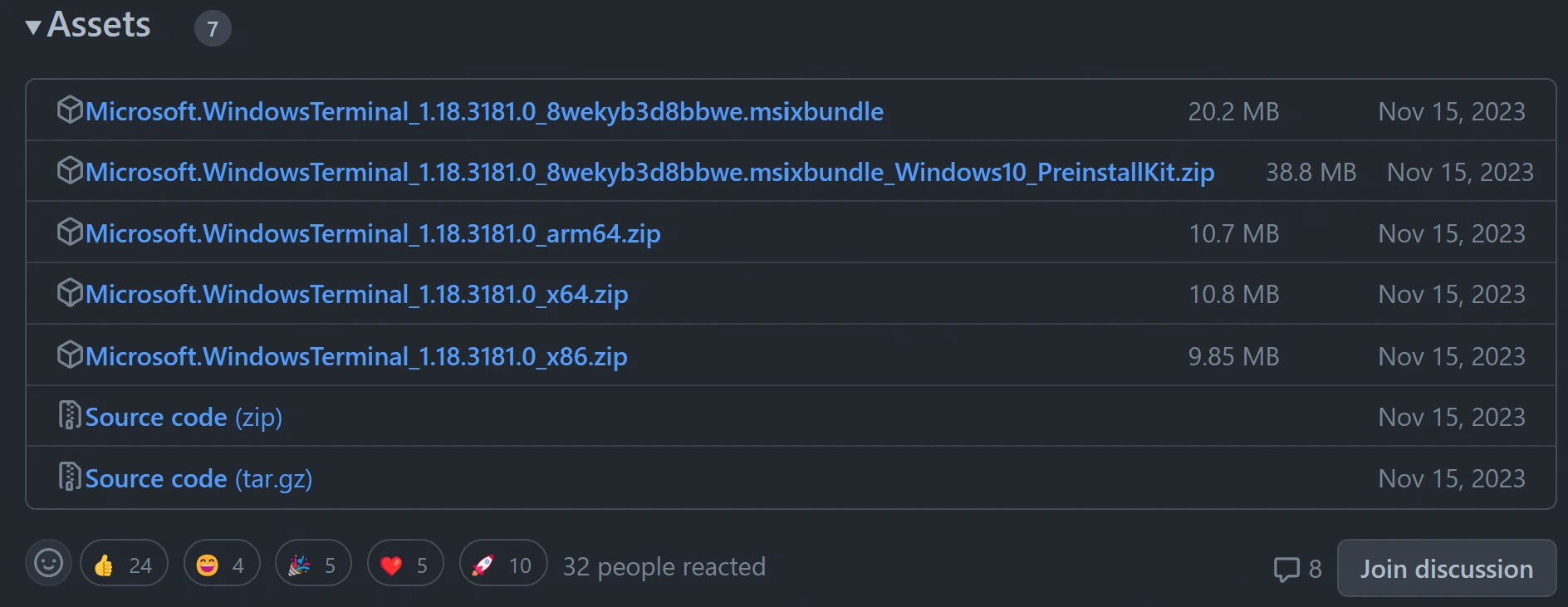
Task: Toggle the heart reaction
Action: [x=404, y=565]
